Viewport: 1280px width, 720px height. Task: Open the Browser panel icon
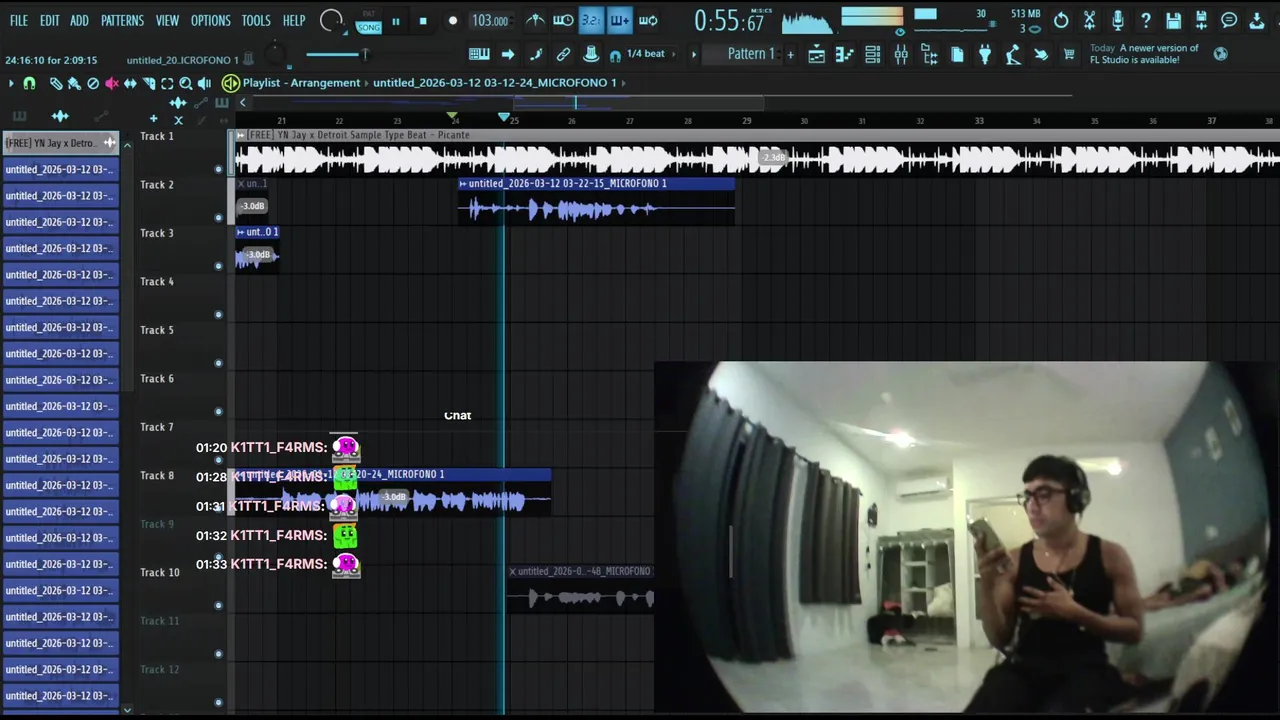pyautogui.click(x=930, y=55)
